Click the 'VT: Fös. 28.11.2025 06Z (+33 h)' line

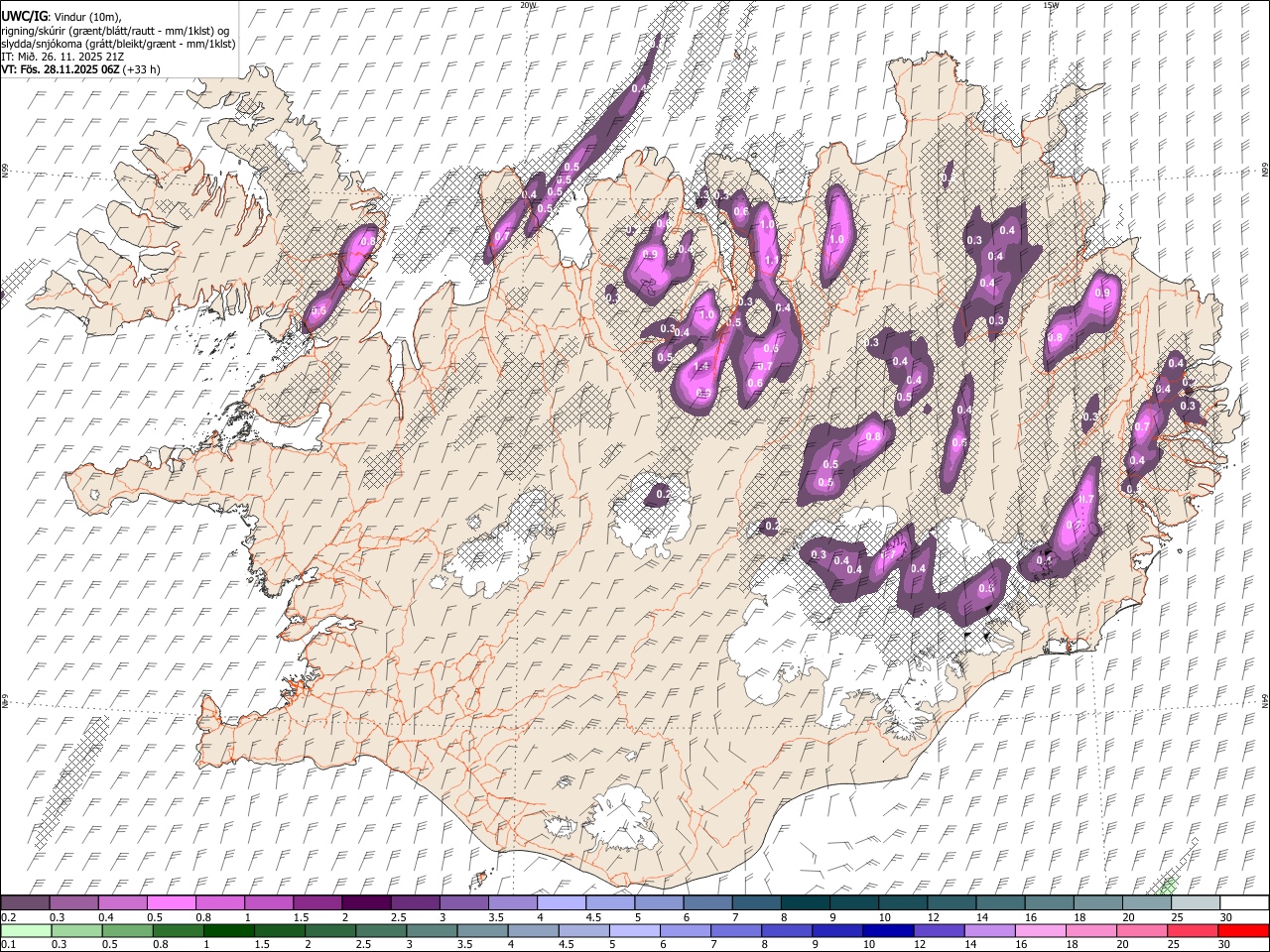(x=81, y=69)
